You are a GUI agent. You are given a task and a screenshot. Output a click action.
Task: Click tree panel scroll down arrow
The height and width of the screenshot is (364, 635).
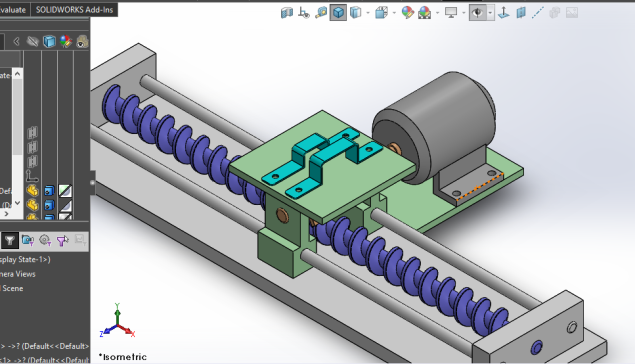pos(17,202)
